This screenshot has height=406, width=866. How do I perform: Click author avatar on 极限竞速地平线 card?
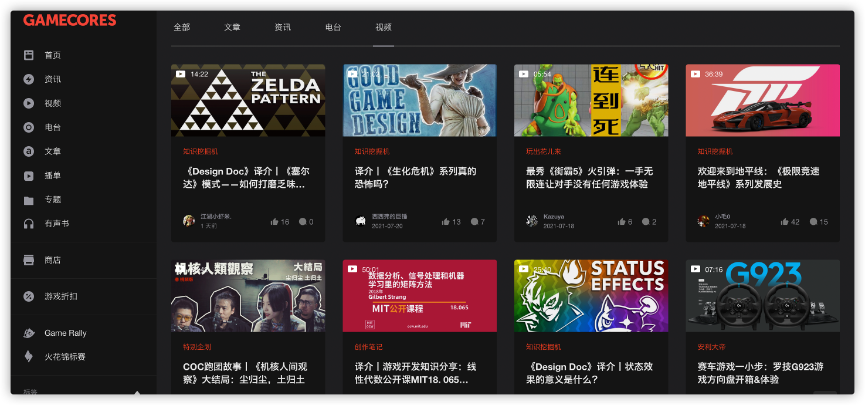tap(704, 221)
